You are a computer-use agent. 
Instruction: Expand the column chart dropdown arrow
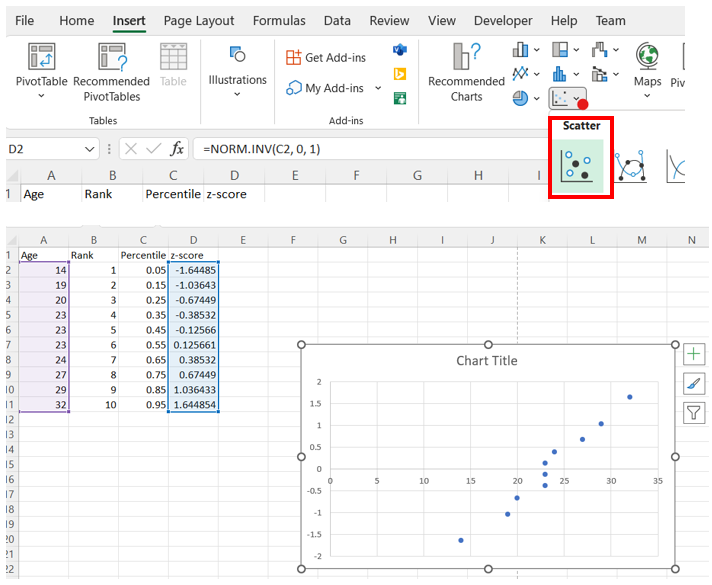(x=537, y=50)
